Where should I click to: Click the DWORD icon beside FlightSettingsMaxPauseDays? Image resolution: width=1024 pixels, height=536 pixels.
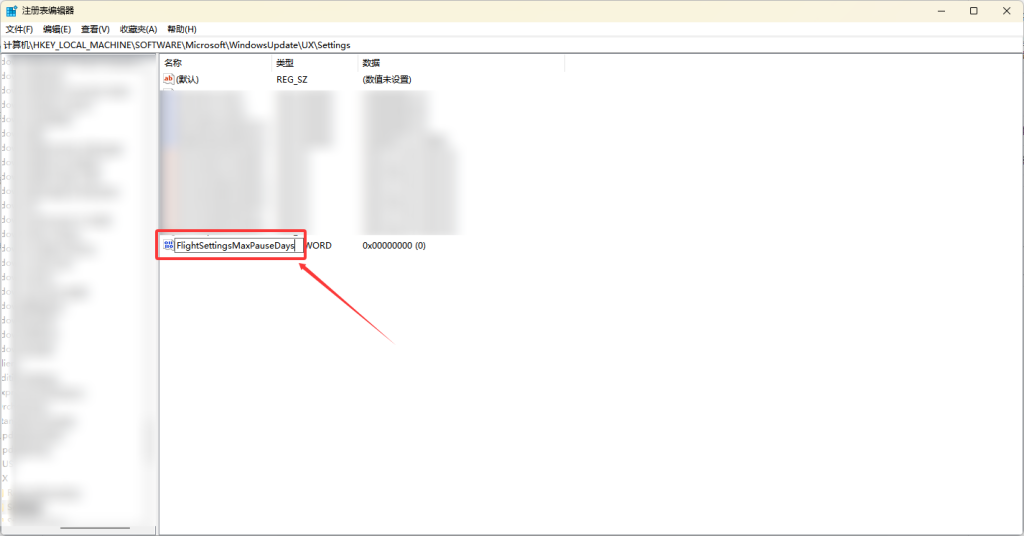168,245
